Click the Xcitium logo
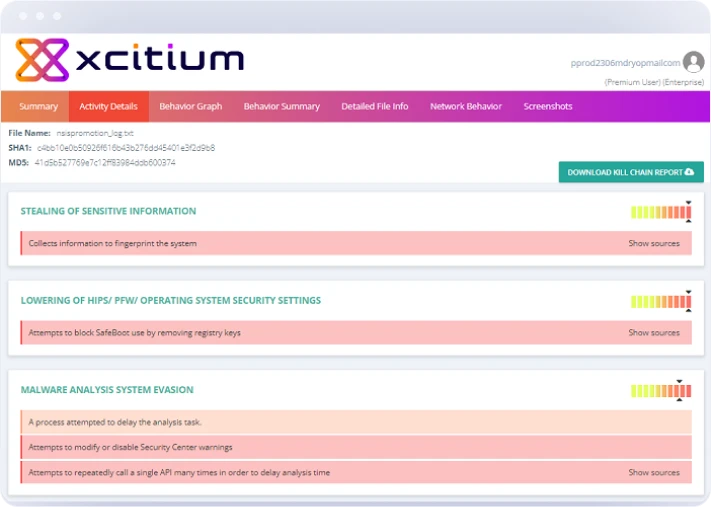Screen dimensions: 711x507 (x=130, y=60)
